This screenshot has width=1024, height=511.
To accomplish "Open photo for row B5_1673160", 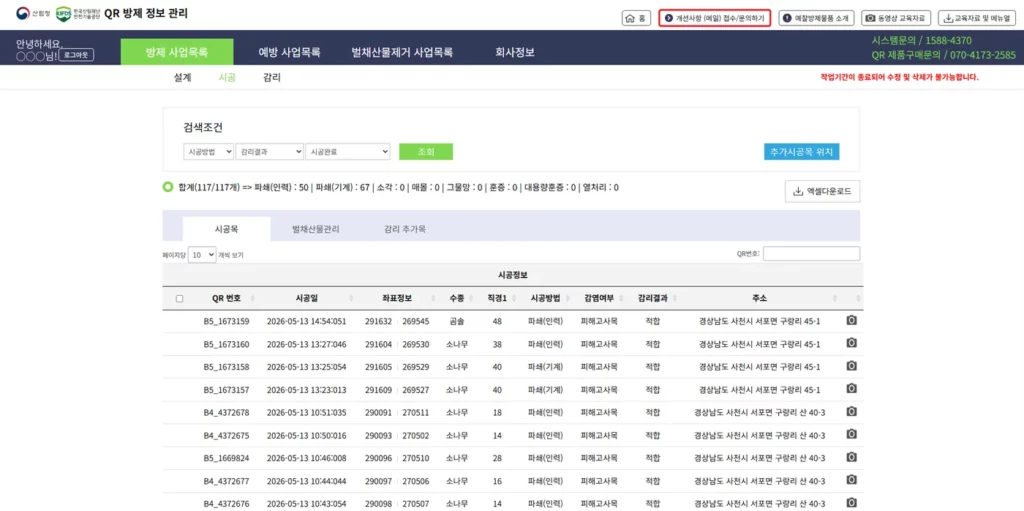I will pyautogui.click(x=851, y=343).
